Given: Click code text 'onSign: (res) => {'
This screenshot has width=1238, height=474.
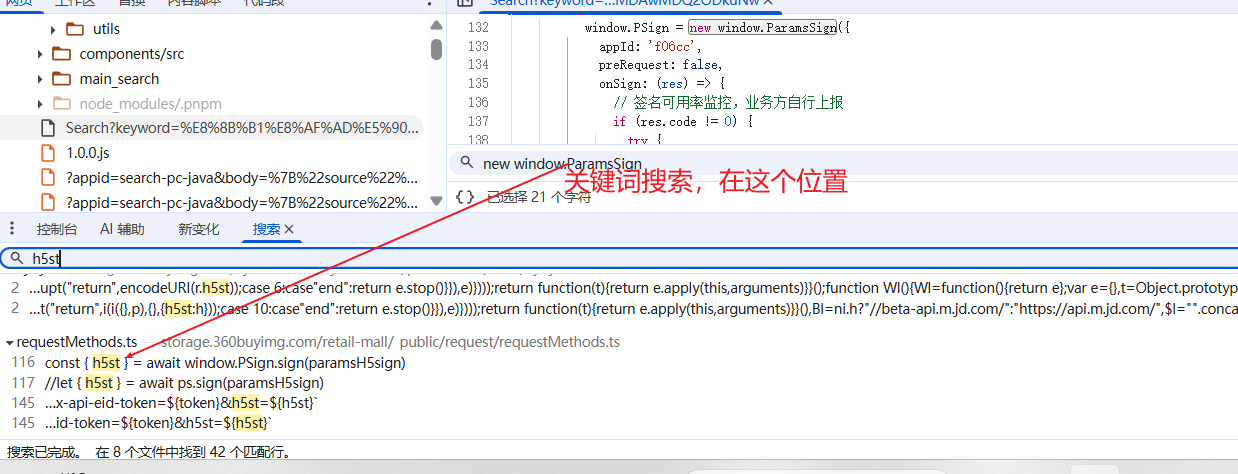Looking at the screenshot, I should coord(661,84).
